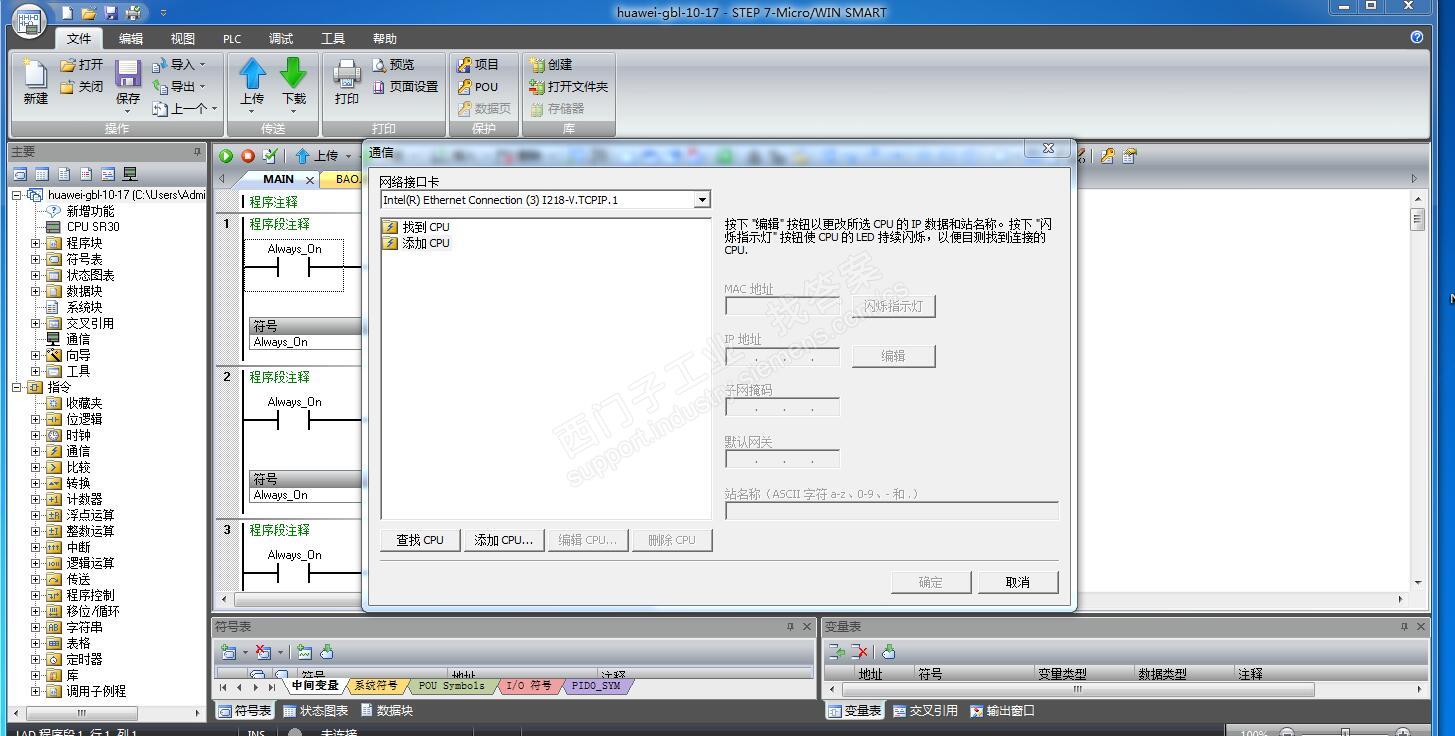The height and width of the screenshot is (736, 1455).
Task: Switch to the PLC ribbon tab
Action: pyautogui.click(x=232, y=38)
